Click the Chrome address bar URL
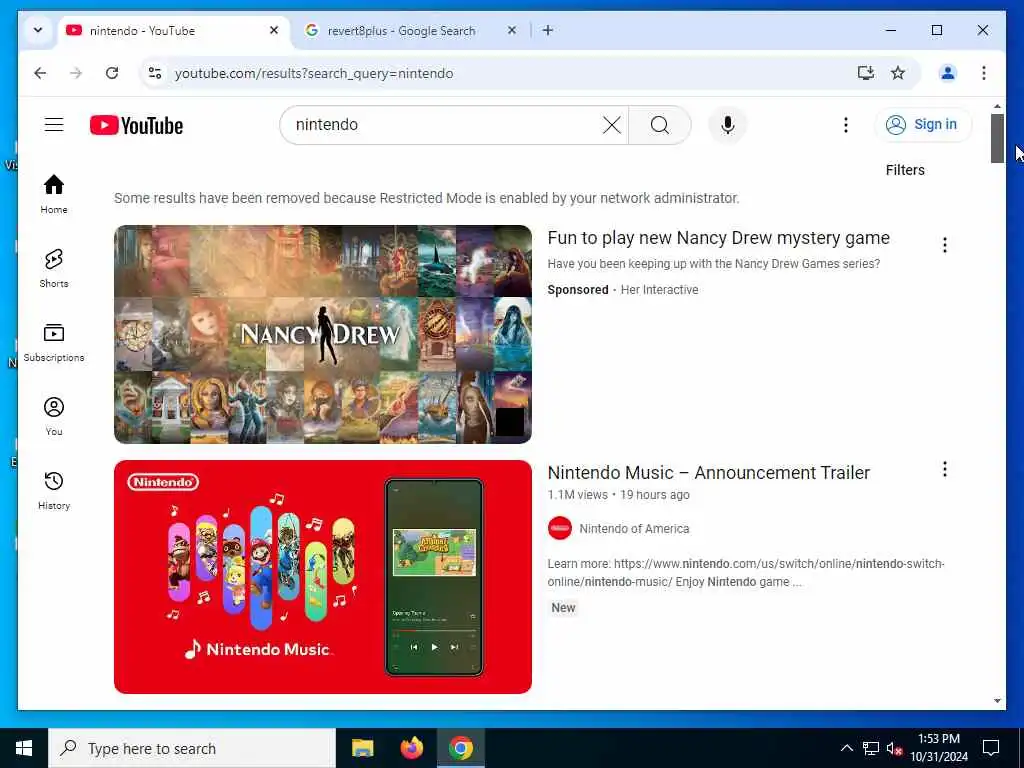The image size is (1024, 768). [314, 73]
